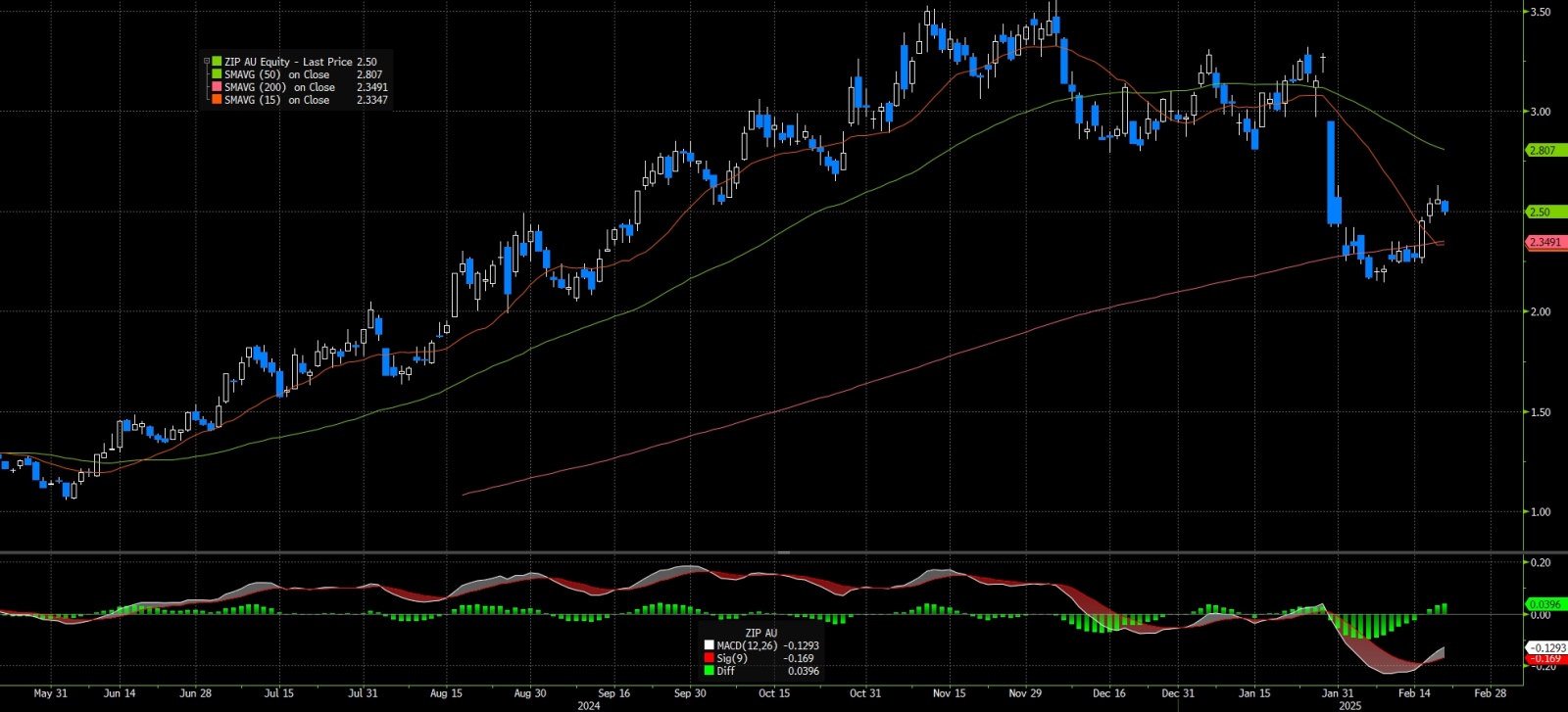Viewport: 1568px width, 712px height.
Task: Click the -0.1293 MACD axis tag
Action: coord(1547,648)
